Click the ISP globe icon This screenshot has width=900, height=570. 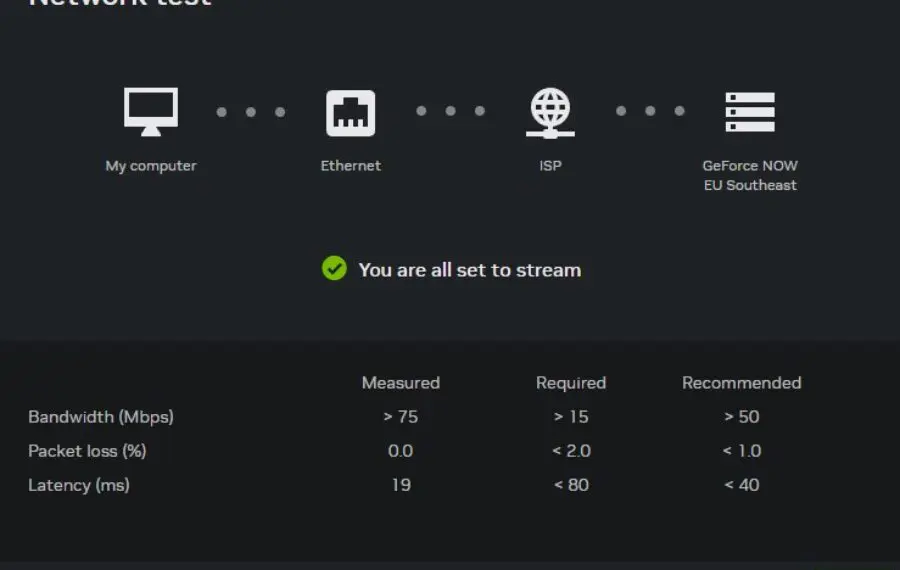pyautogui.click(x=550, y=113)
